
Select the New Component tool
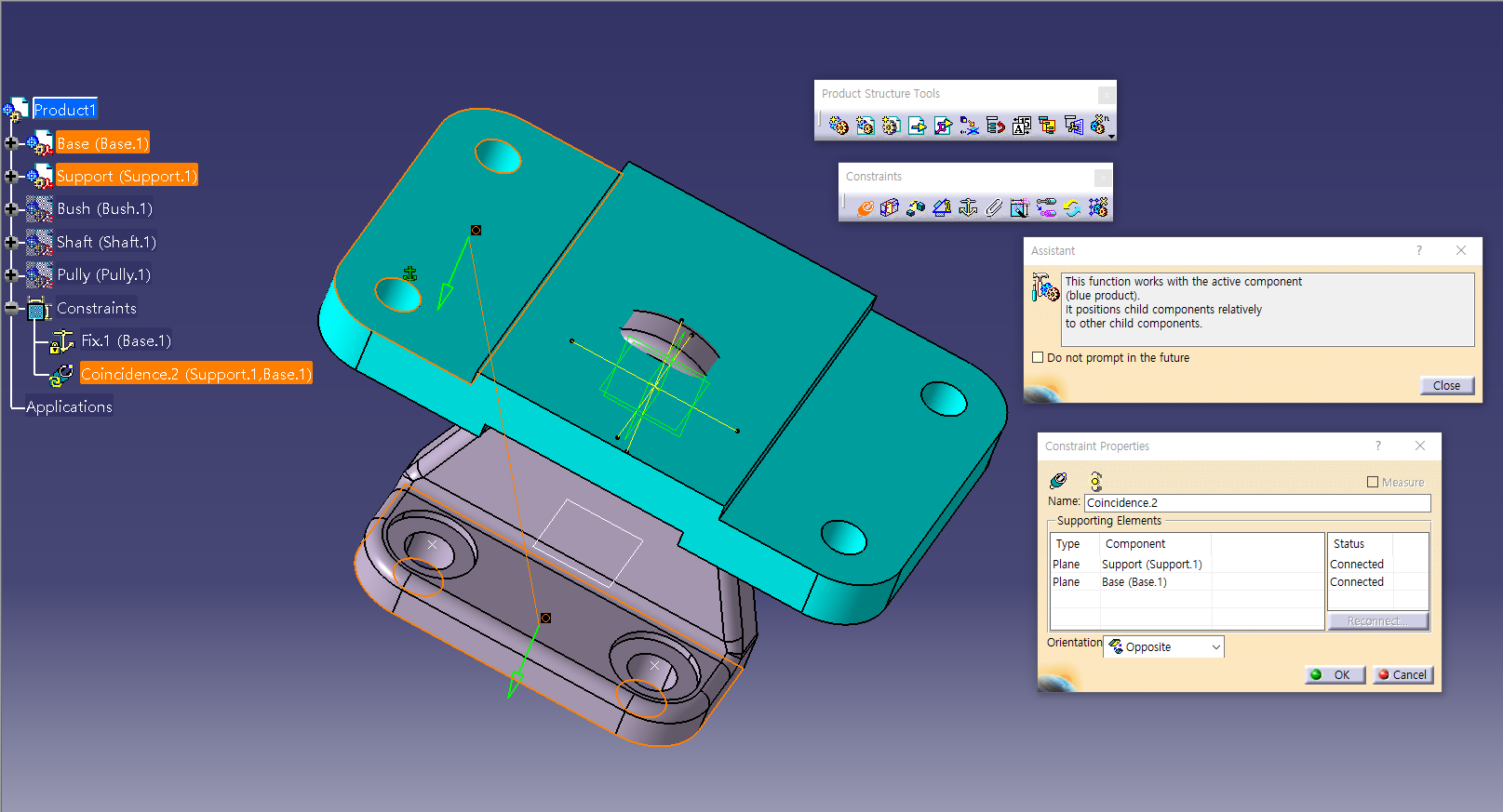point(839,126)
